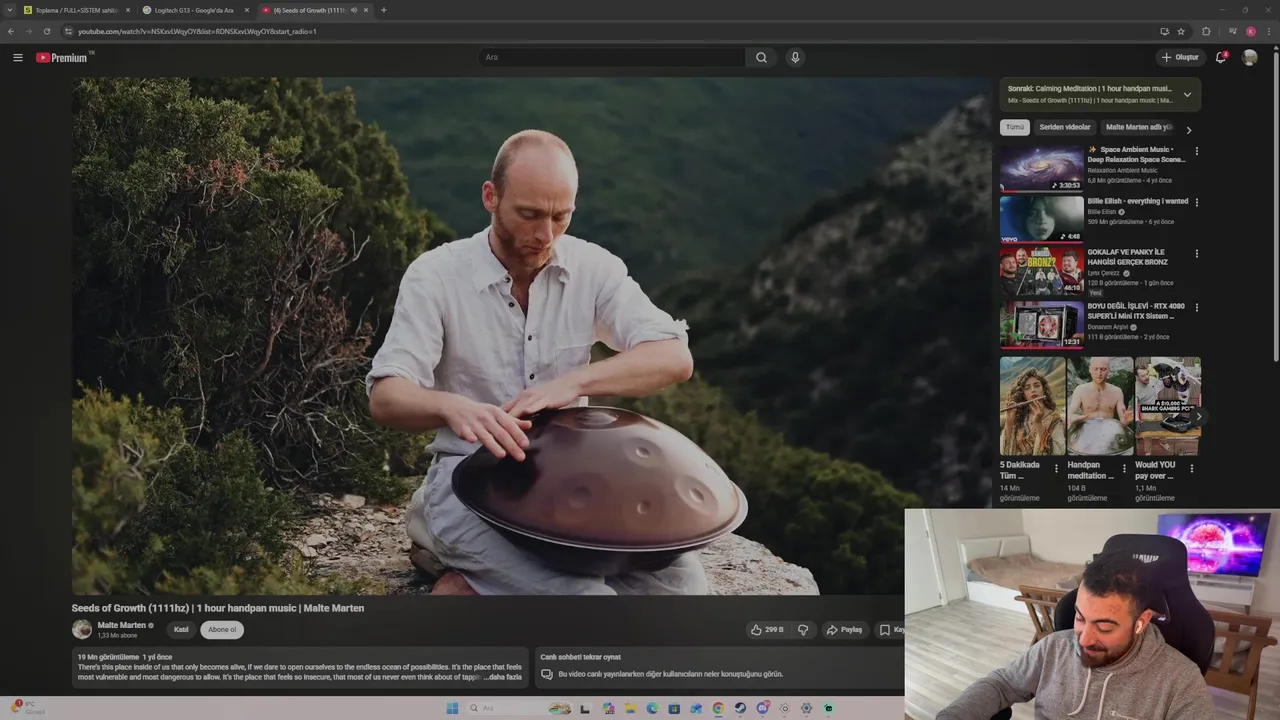This screenshot has height=720, width=1280.
Task: Open RTX 4080 SUPER Mini ITX thumbnail
Action: (1042, 324)
